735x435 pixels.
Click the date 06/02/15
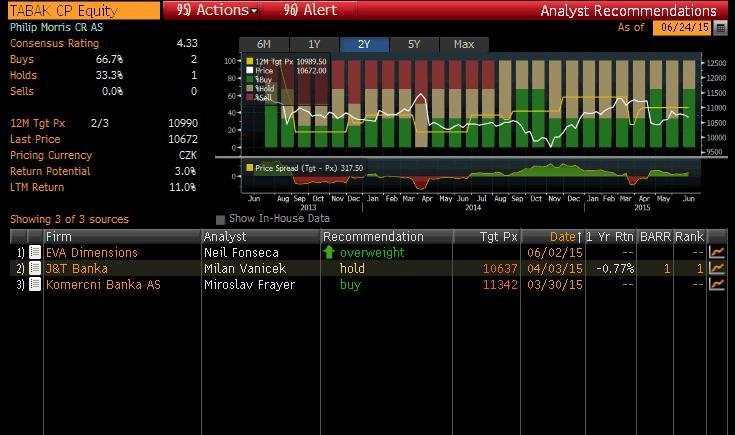pos(555,253)
